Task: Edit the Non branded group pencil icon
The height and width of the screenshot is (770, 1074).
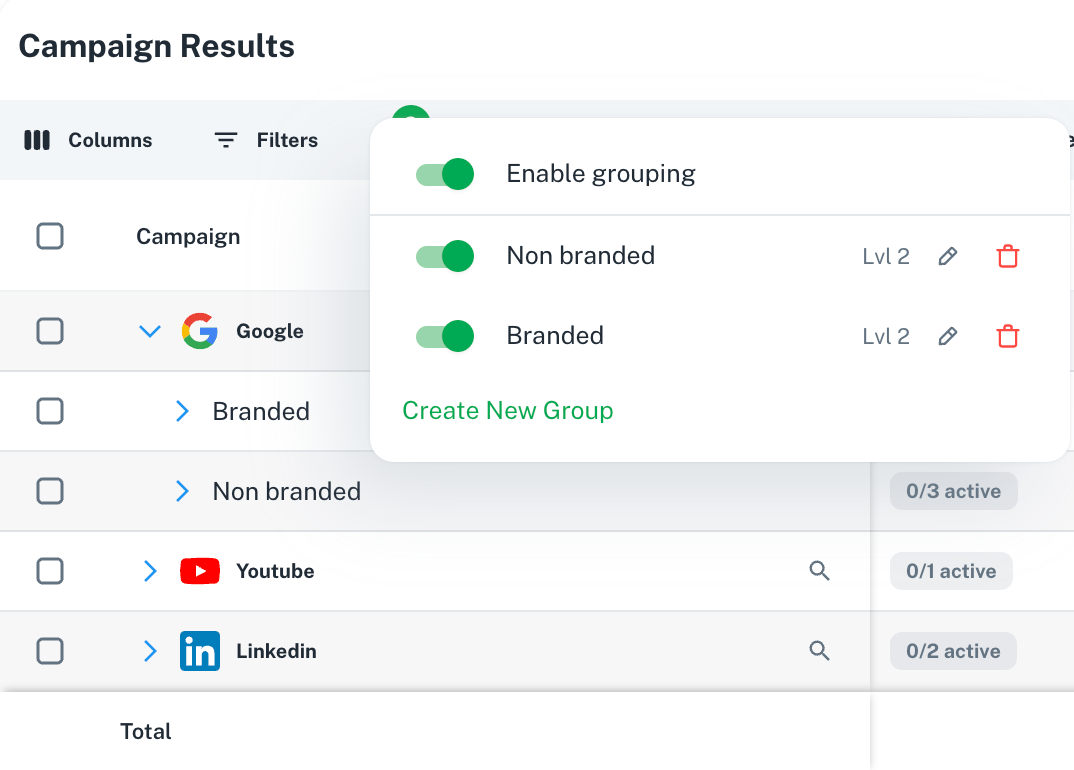Action: (948, 257)
